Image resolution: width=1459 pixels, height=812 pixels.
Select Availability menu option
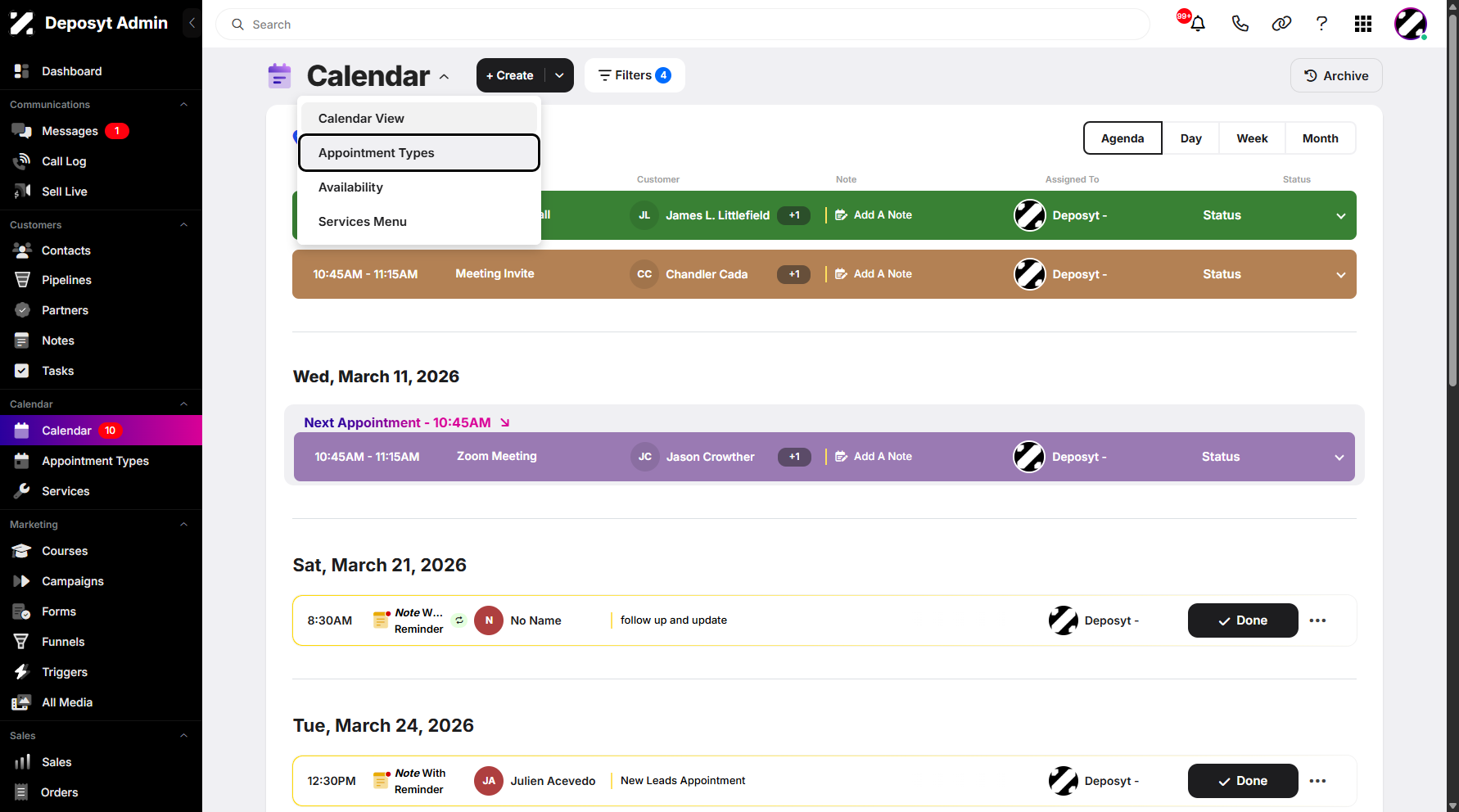(419, 187)
